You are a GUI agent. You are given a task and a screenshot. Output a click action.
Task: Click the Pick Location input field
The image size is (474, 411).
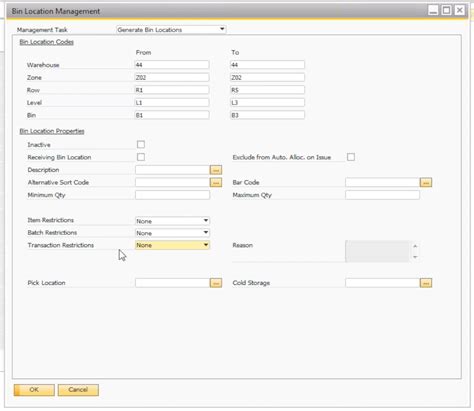click(172, 283)
